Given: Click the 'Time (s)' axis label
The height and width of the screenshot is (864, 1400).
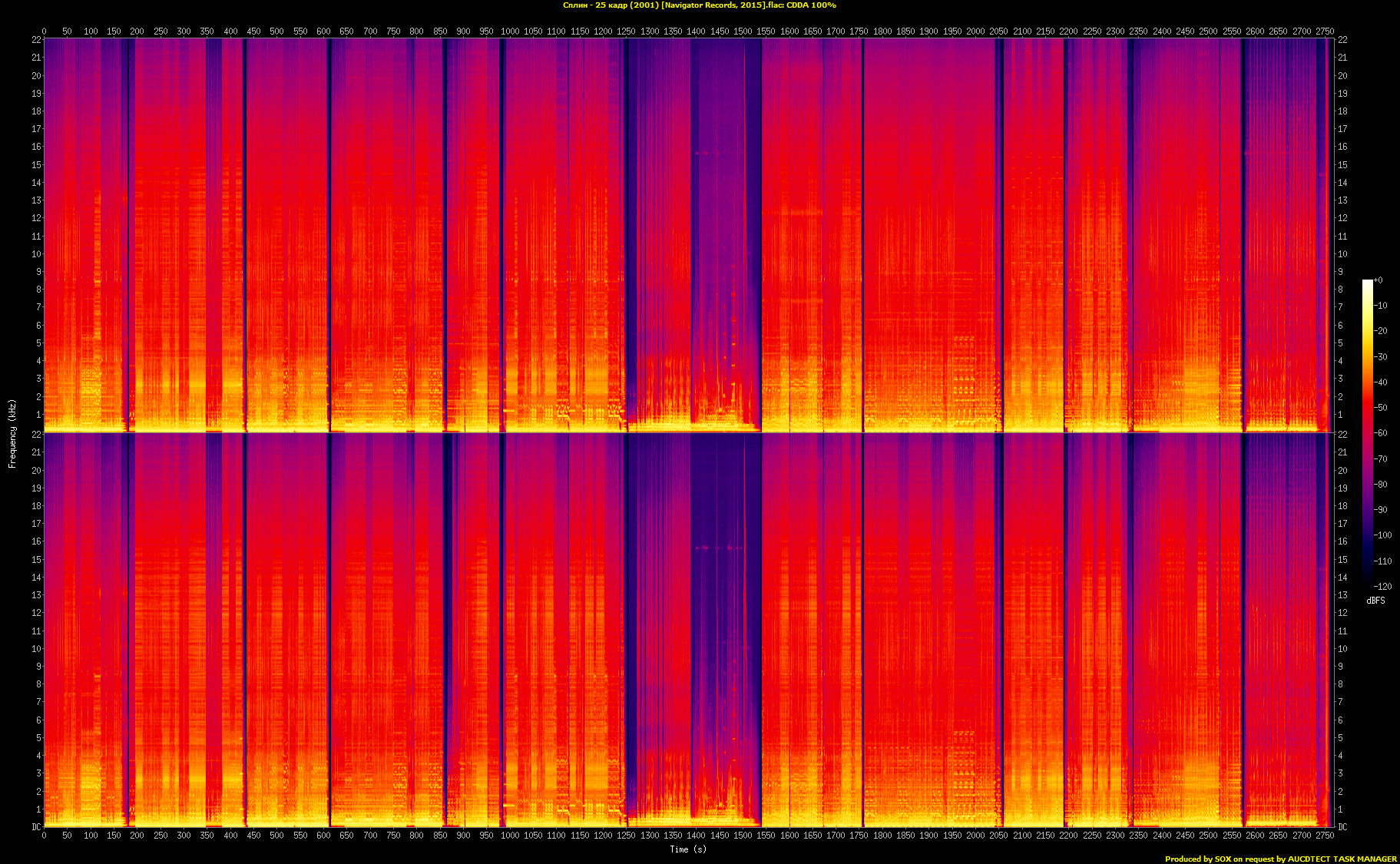Looking at the screenshot, I should (687, 849).
